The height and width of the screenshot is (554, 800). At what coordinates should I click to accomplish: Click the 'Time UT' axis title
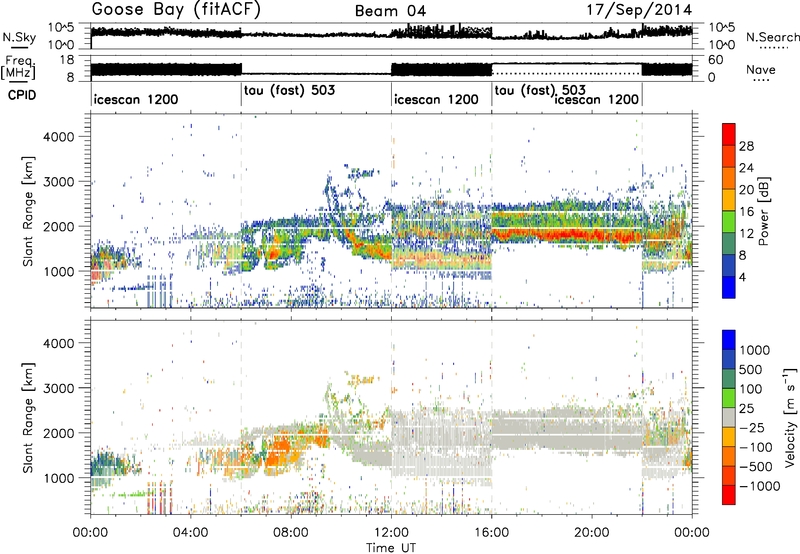click(x=391, y=547)
